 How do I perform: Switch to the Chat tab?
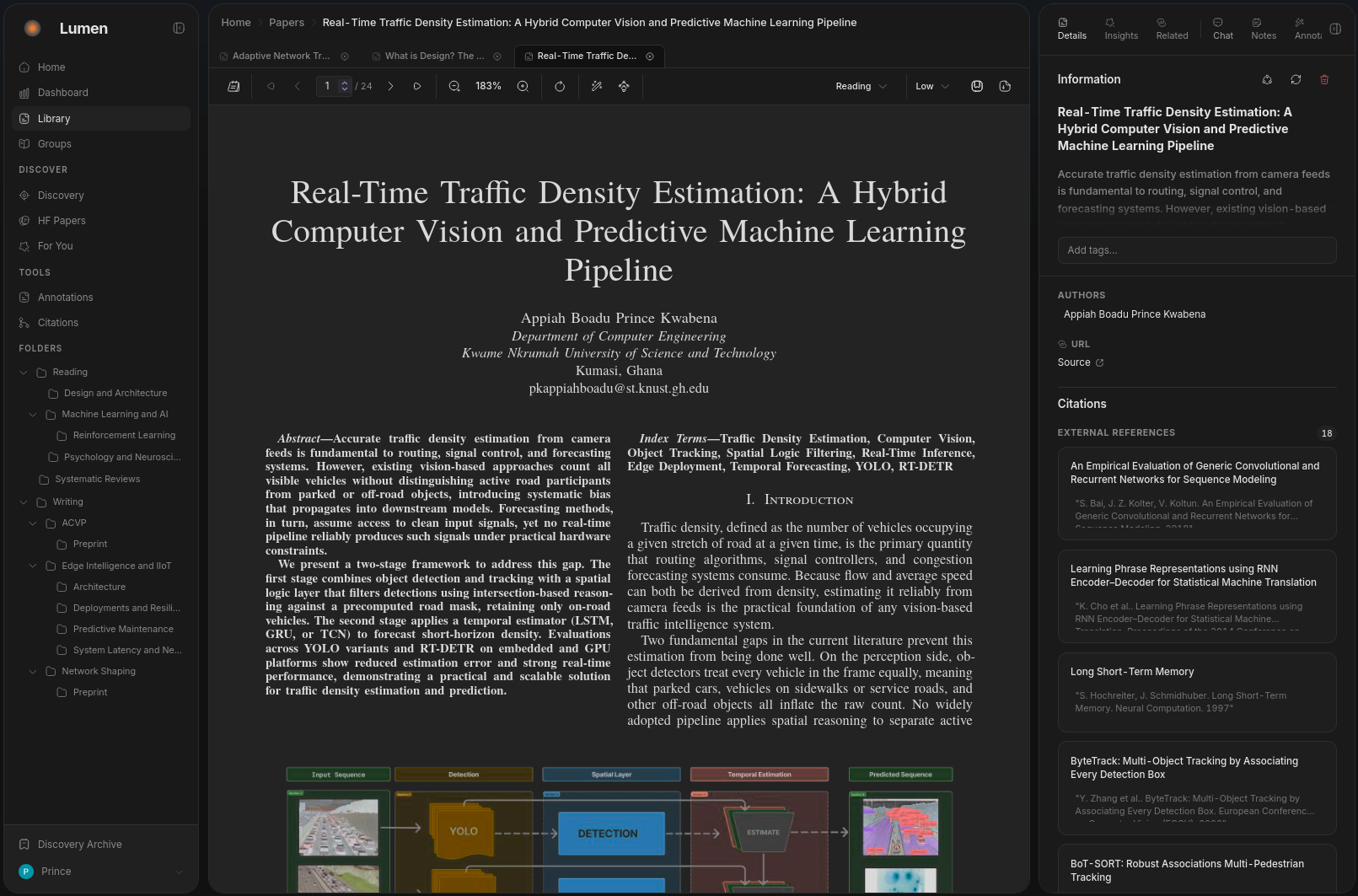(x=1222, y=29)
